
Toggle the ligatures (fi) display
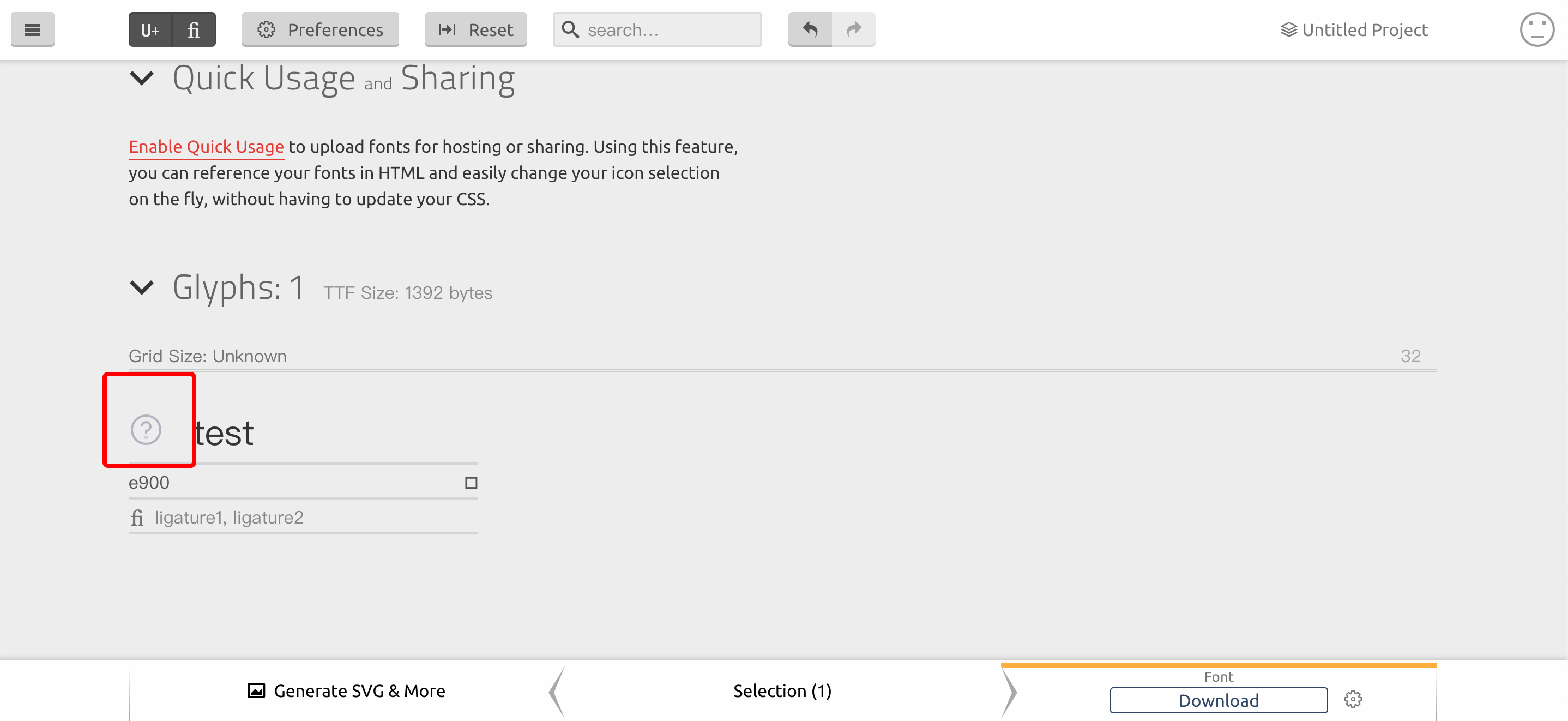[194, 29]
